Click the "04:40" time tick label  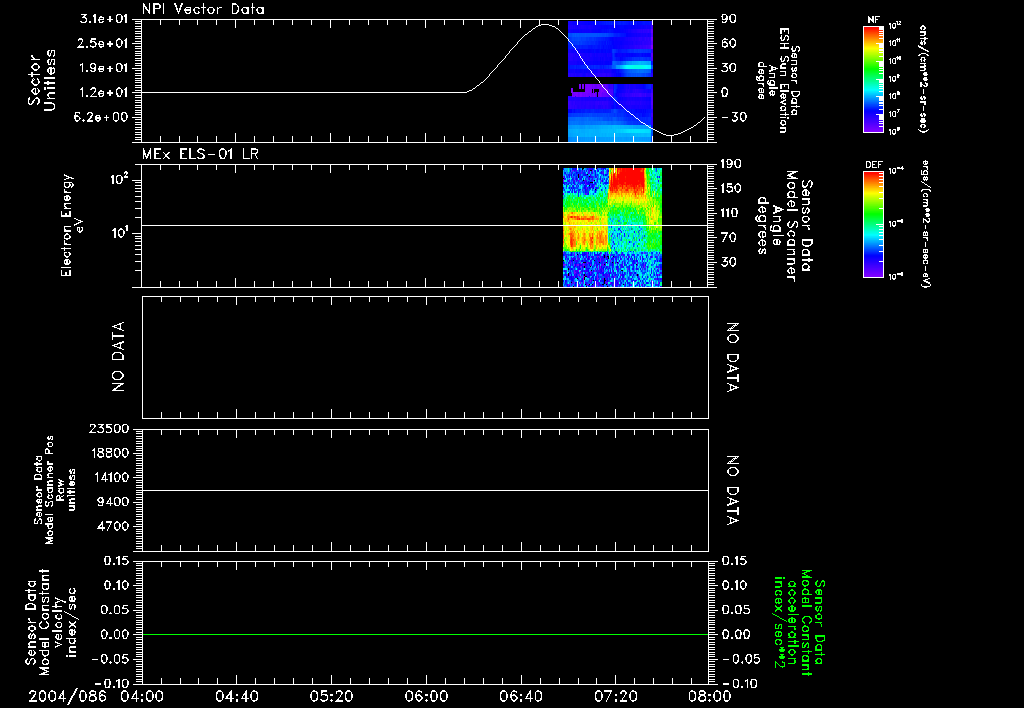[x=236, y=696]
